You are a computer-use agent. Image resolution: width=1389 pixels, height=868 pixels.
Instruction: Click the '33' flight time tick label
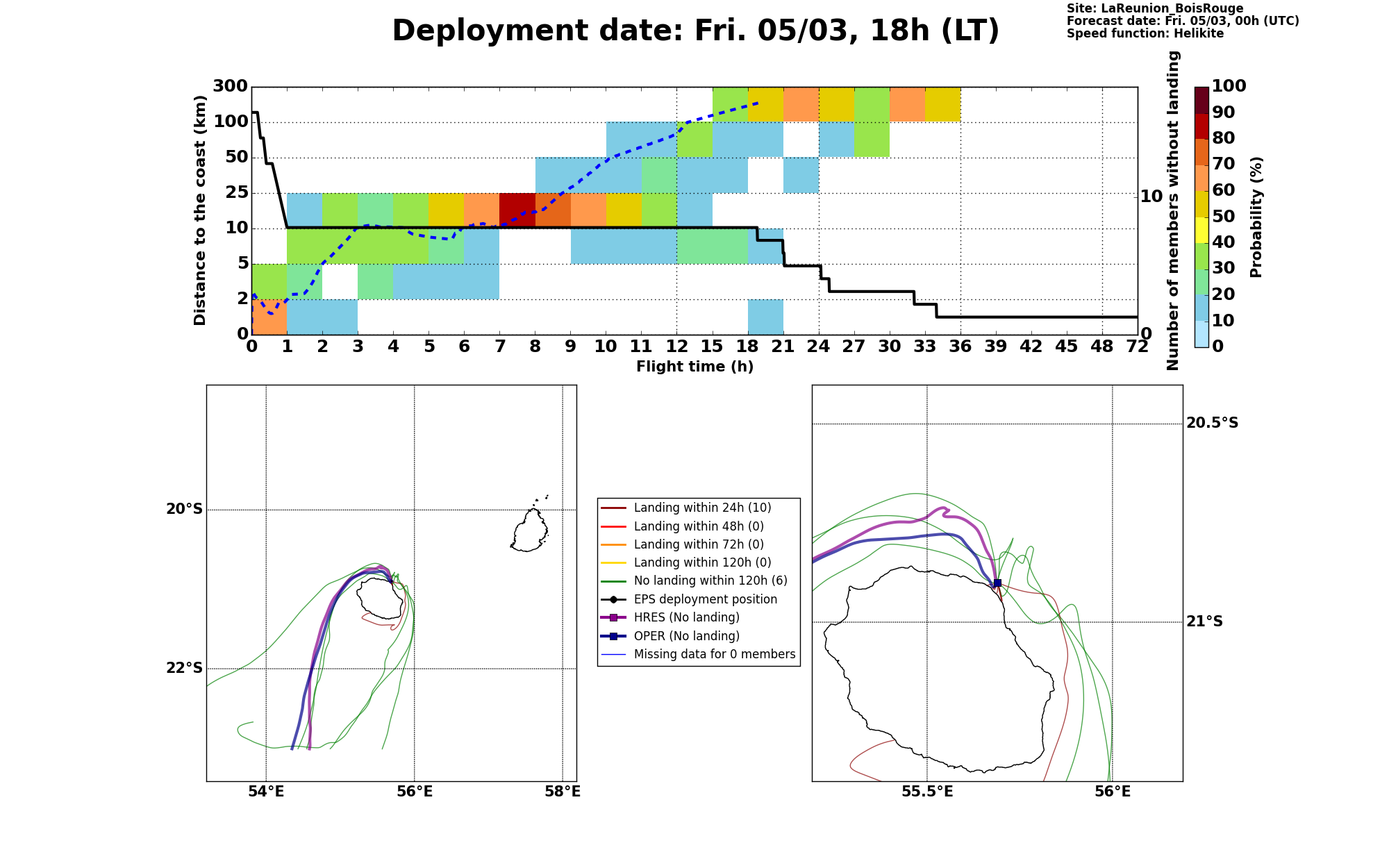pos(925,347)
